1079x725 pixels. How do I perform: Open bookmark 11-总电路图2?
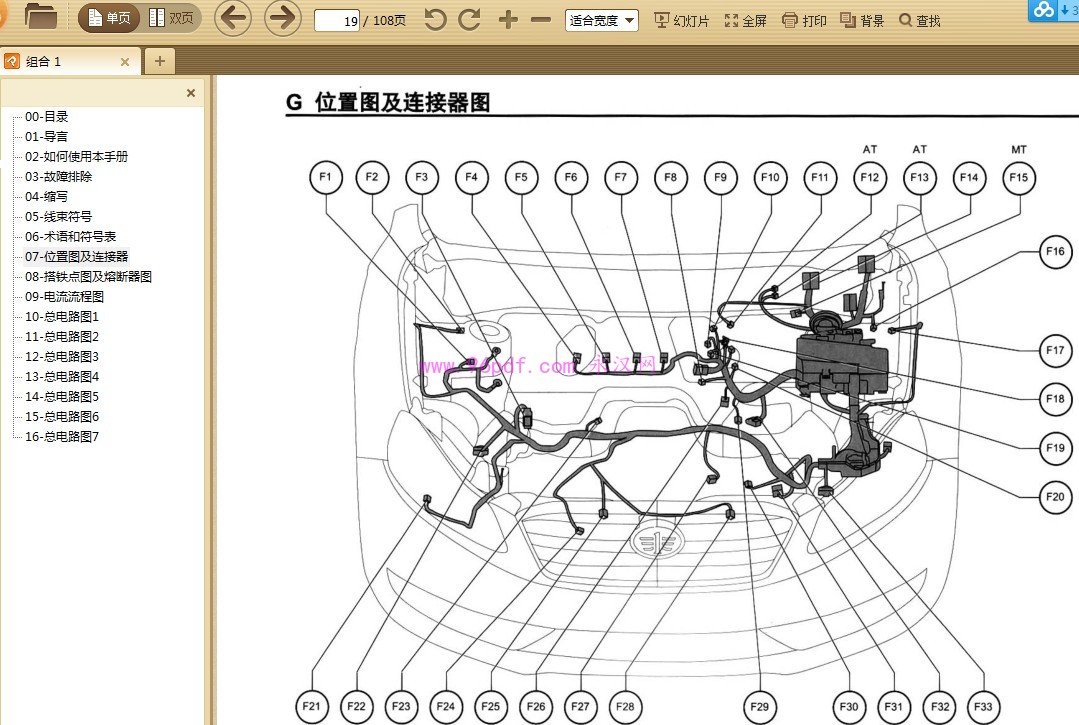62,336
